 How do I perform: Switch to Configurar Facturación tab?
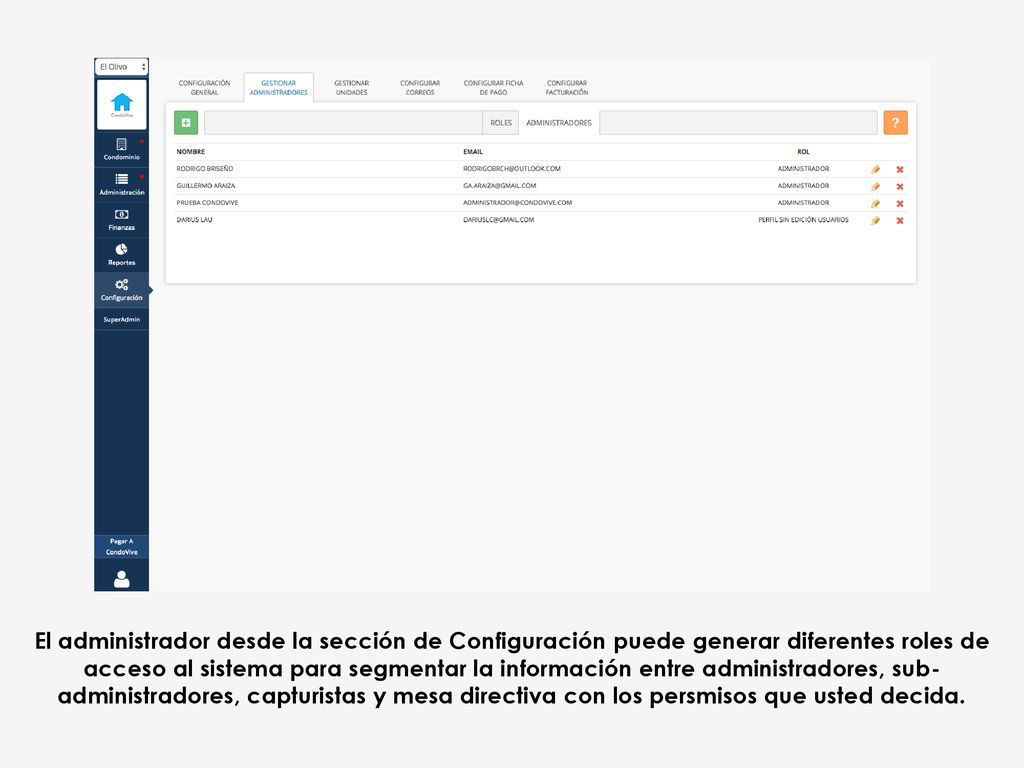567,88
